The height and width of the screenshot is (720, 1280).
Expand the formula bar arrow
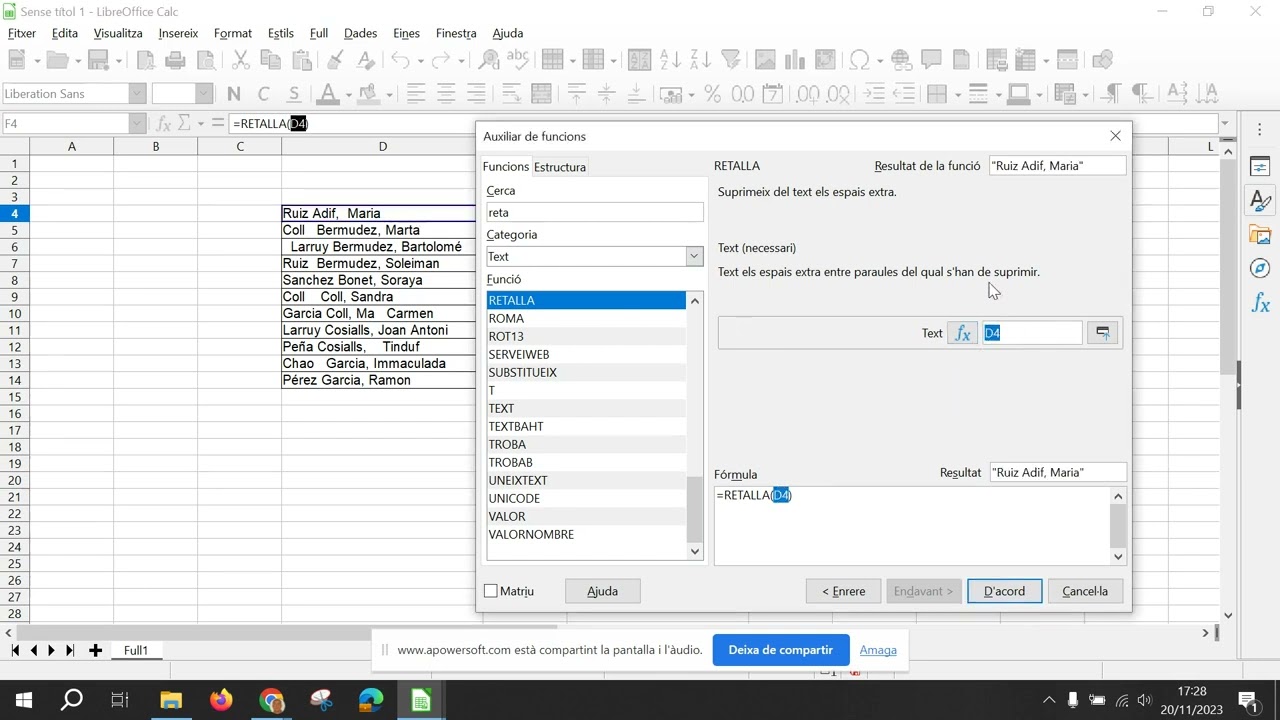tap(1225, 123)
